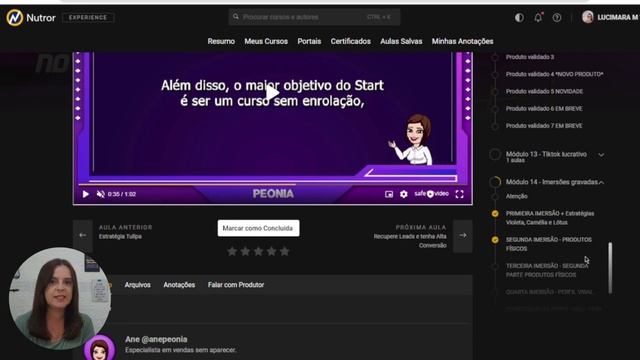Enter fullscreen video mode
Viewport: 640px width, 360px height.
point(460,194)
